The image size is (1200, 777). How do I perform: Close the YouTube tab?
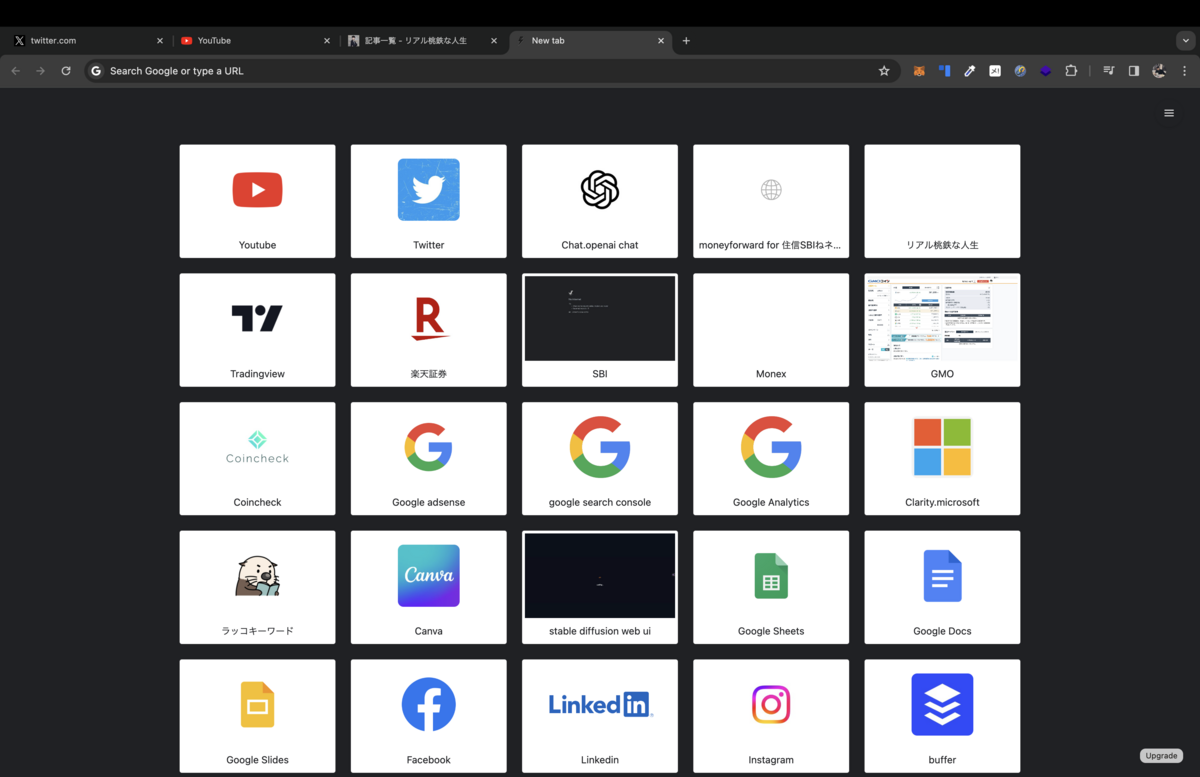pos(327,41)
